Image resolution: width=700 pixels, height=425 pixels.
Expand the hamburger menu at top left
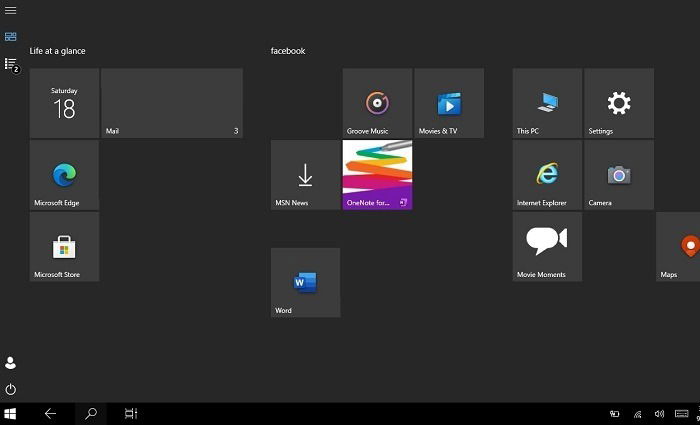click(x=10, y=10)
